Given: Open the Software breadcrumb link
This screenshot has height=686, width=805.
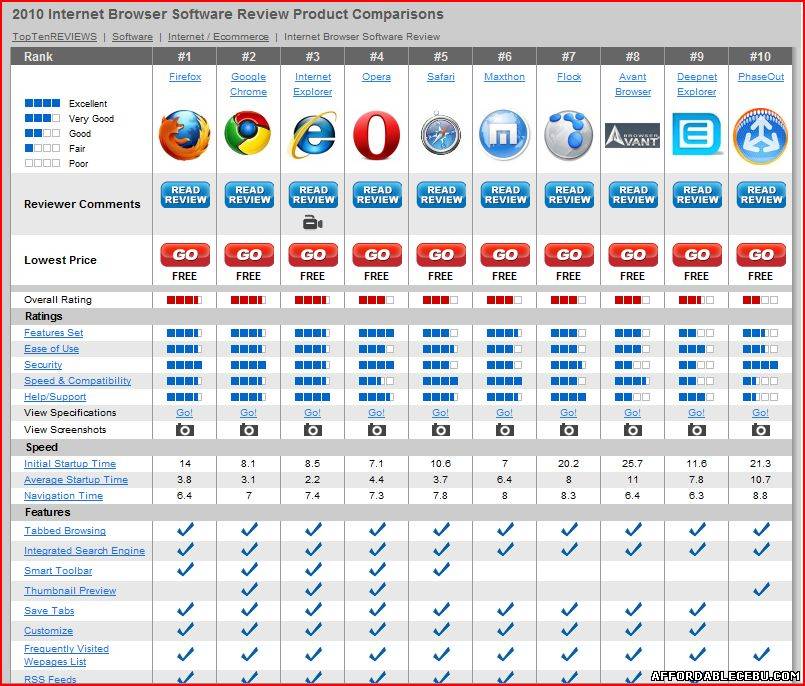Looking at the screenshot, I should 132,37.
